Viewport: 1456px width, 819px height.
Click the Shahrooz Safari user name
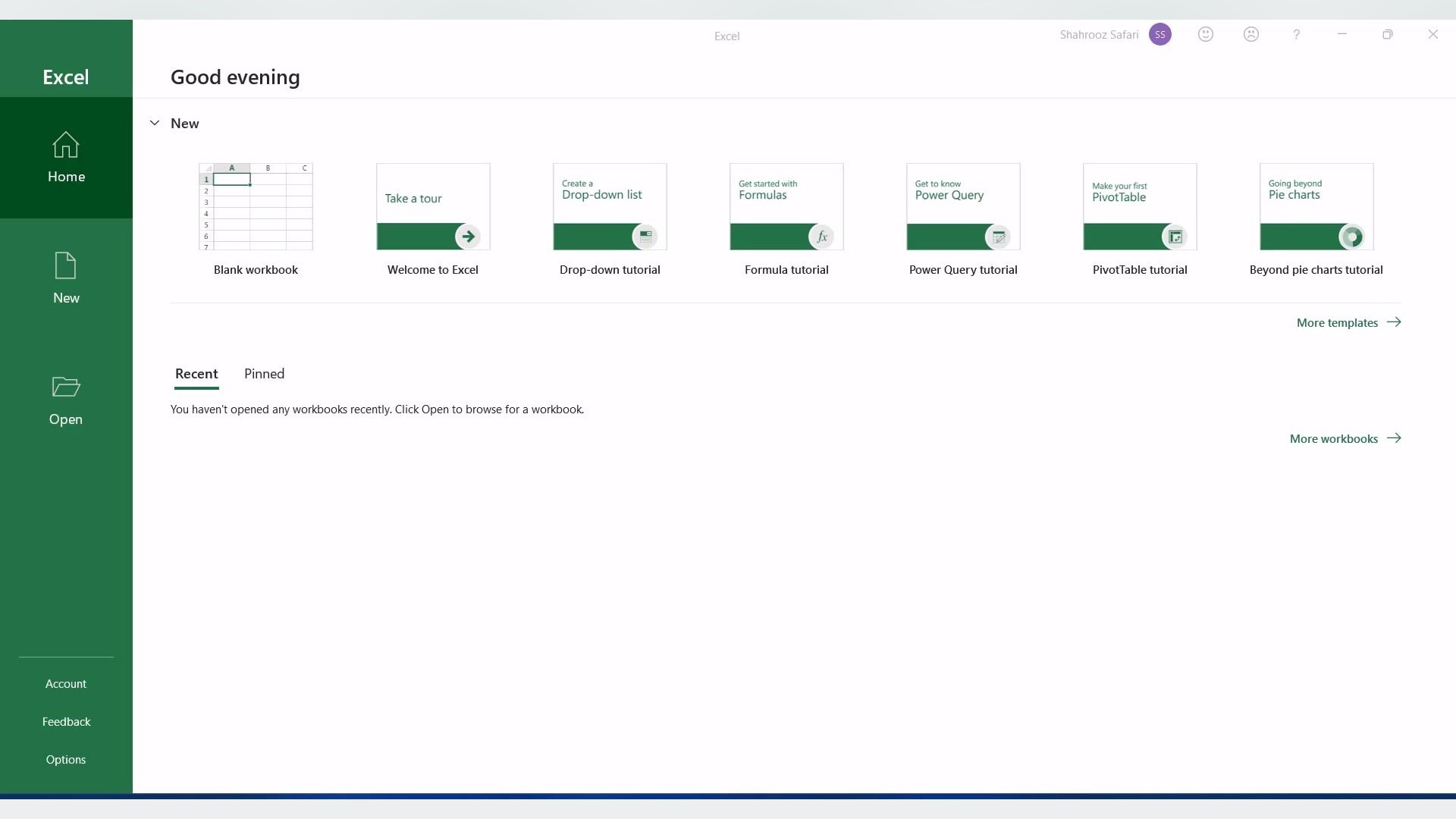(x=1099, y=35)
